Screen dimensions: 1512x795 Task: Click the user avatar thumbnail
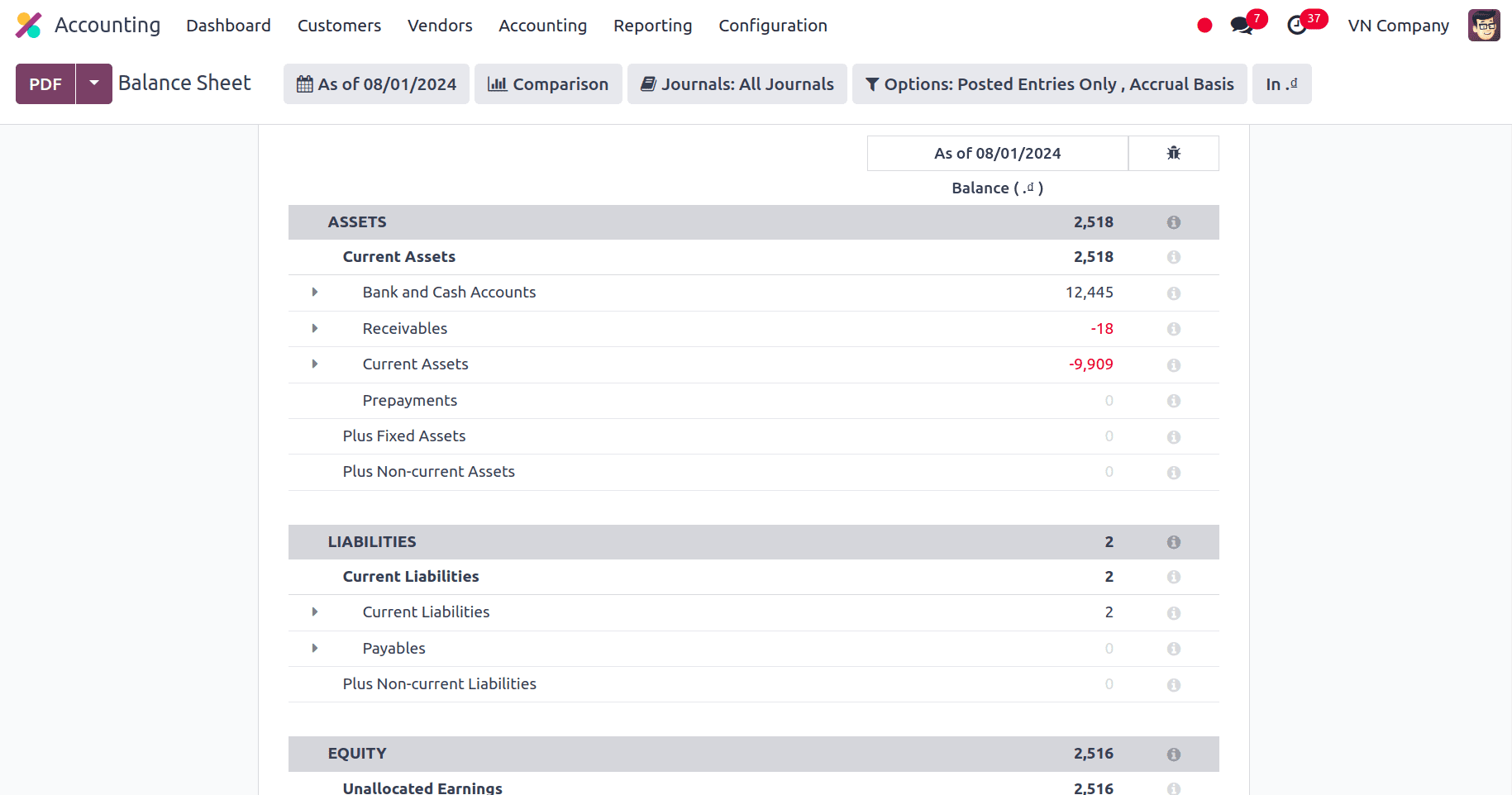point(1484,26)
